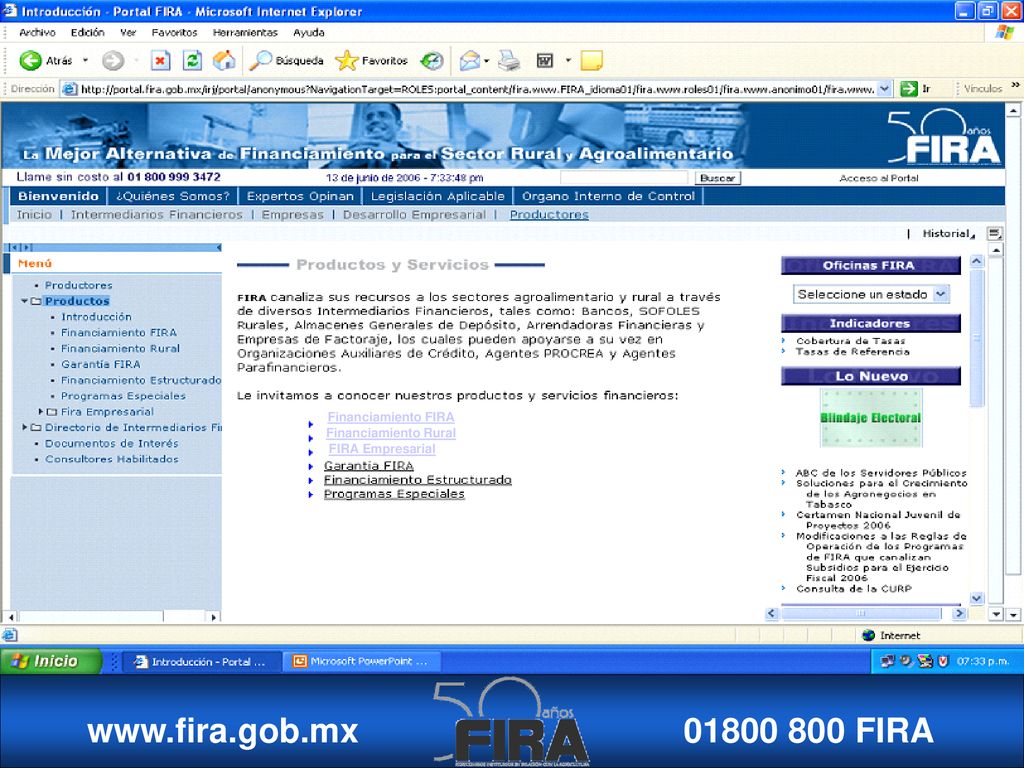Viewport: 1024px width, 768px height.
Task: Select Consultores Habilitados tree item
Action: (111, 459)
